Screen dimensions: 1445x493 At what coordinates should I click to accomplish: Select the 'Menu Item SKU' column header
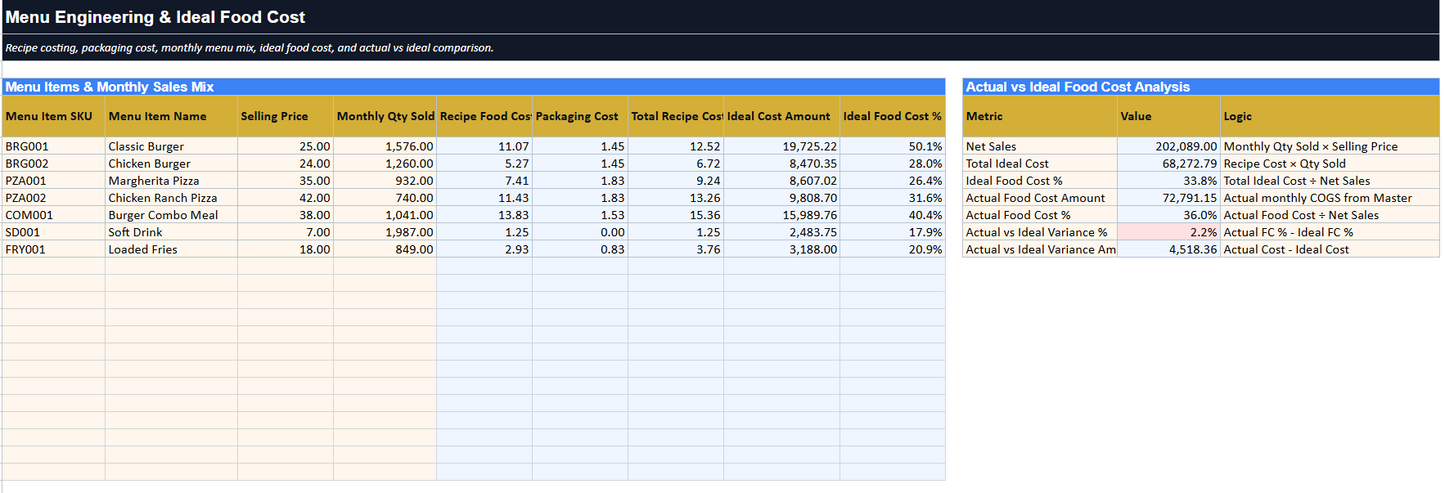click(x=54, y=116)
